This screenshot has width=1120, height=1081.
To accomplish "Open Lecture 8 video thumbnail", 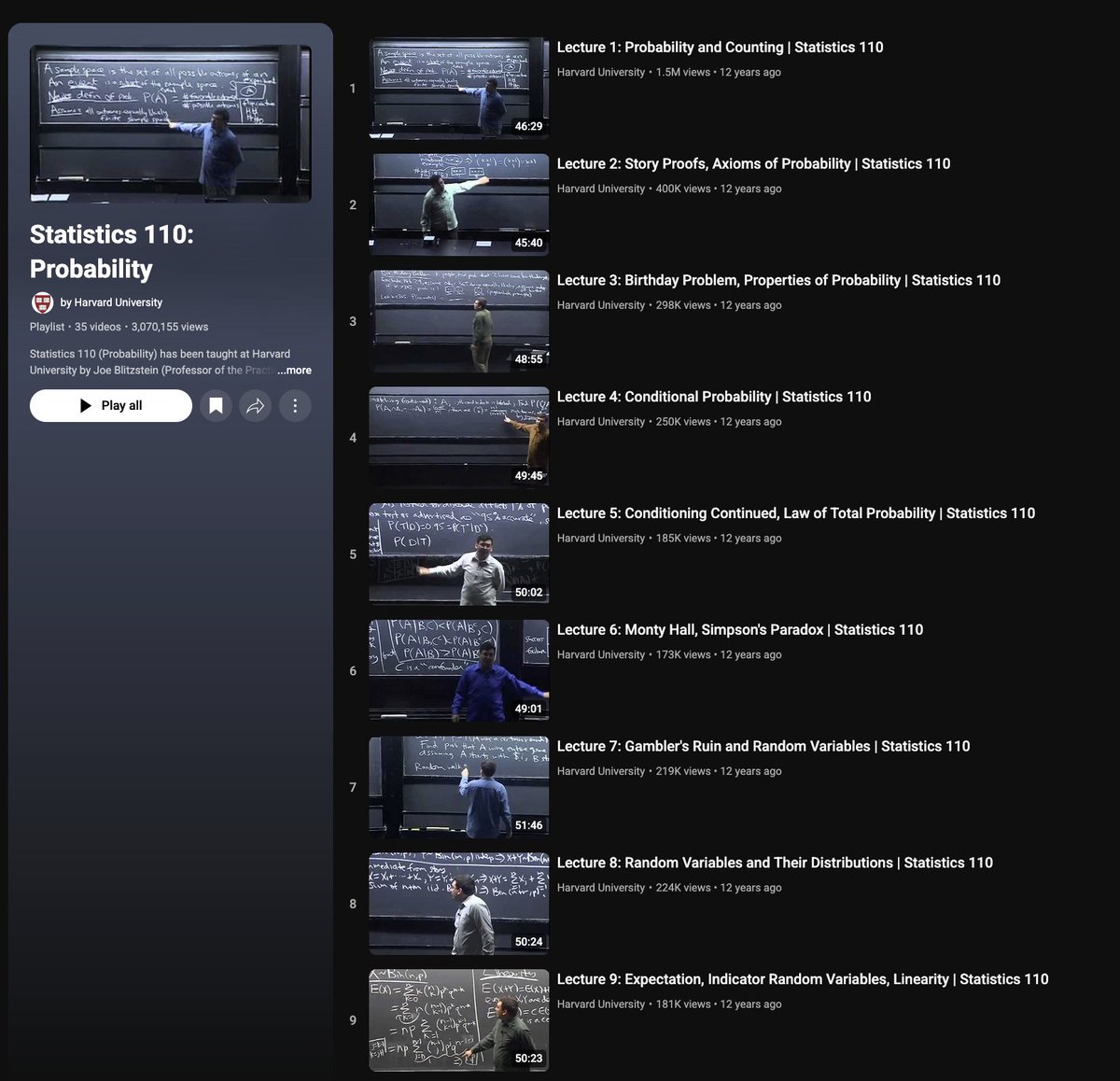I will tap(459, 904).
